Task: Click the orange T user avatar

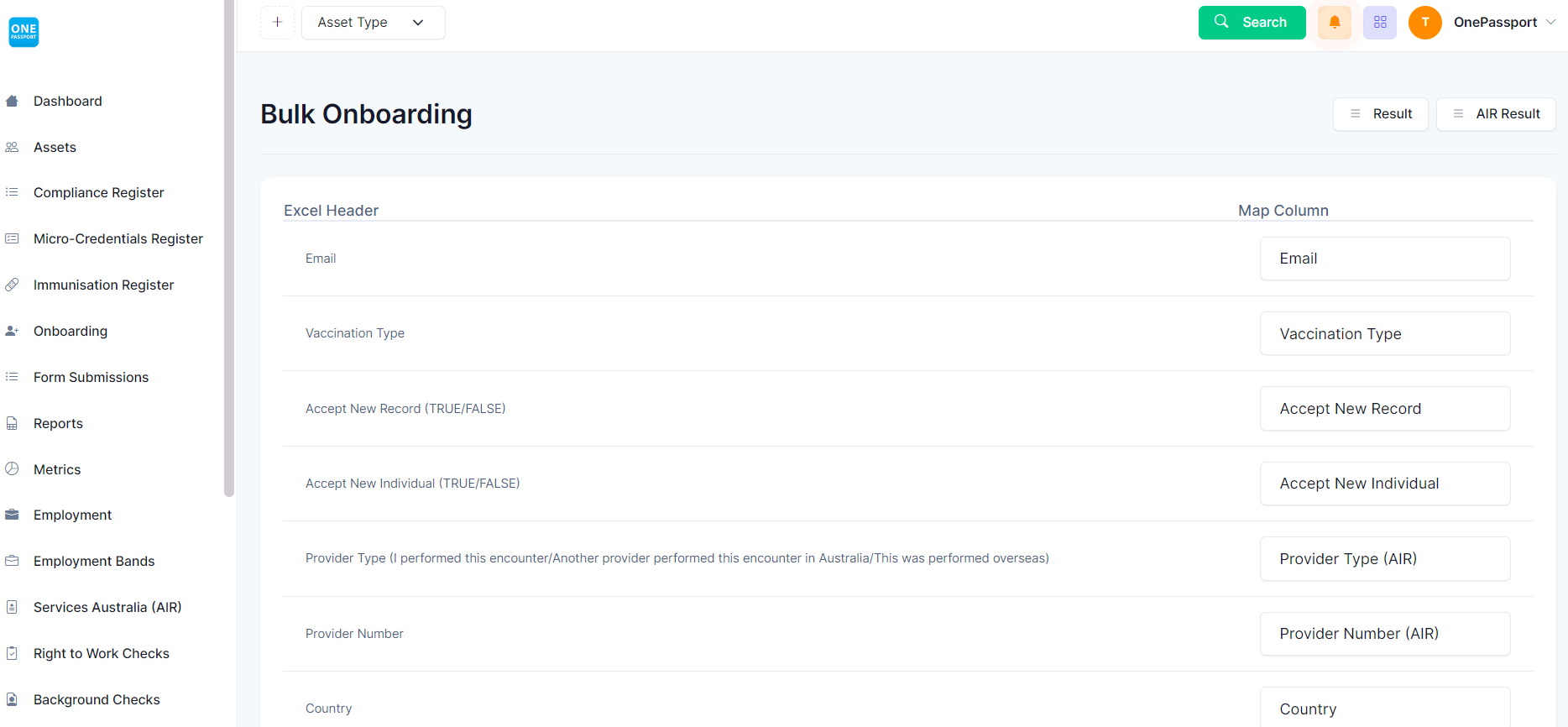Action: [1425, 23]
